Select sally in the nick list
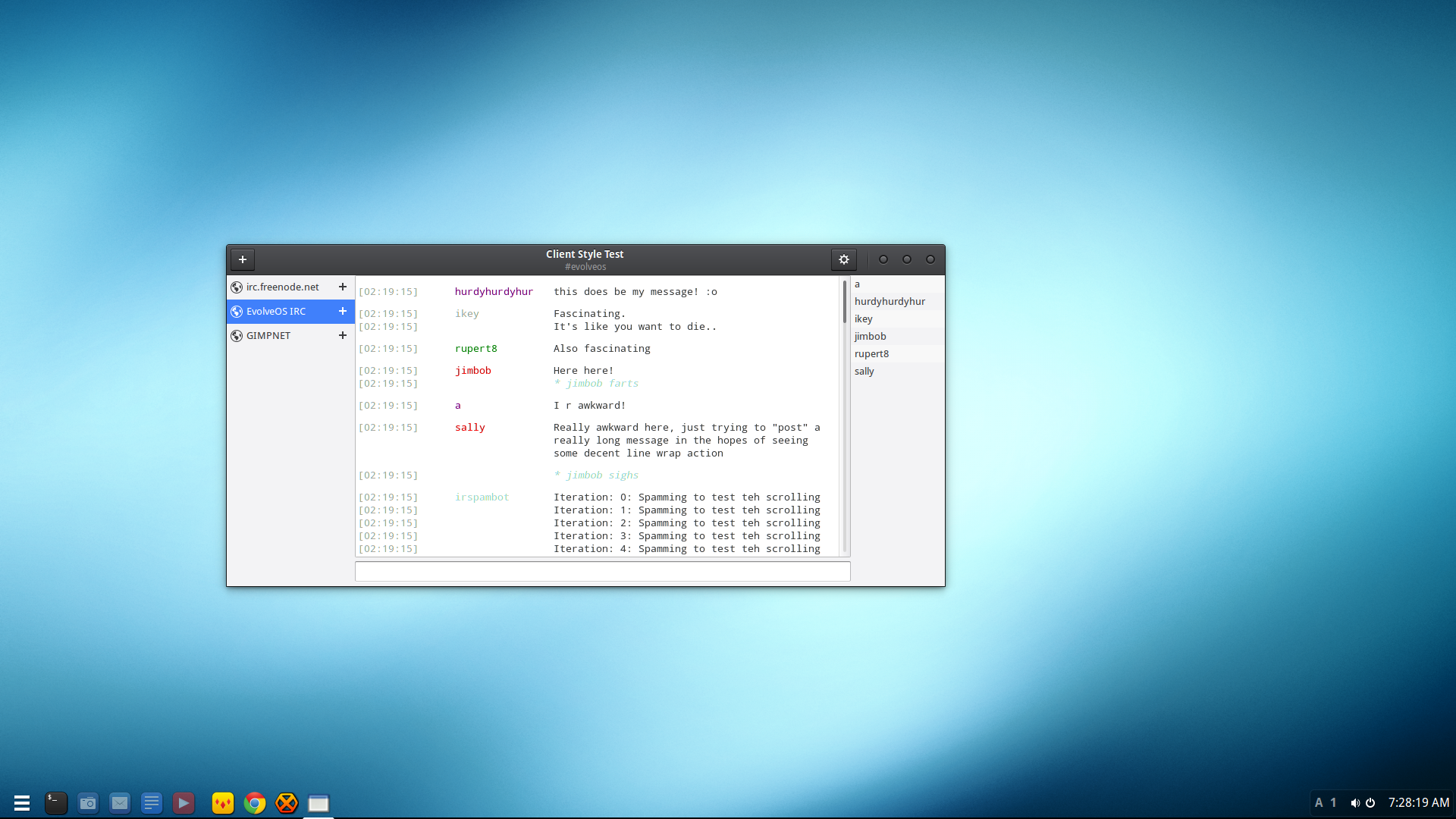 point(898,372)
